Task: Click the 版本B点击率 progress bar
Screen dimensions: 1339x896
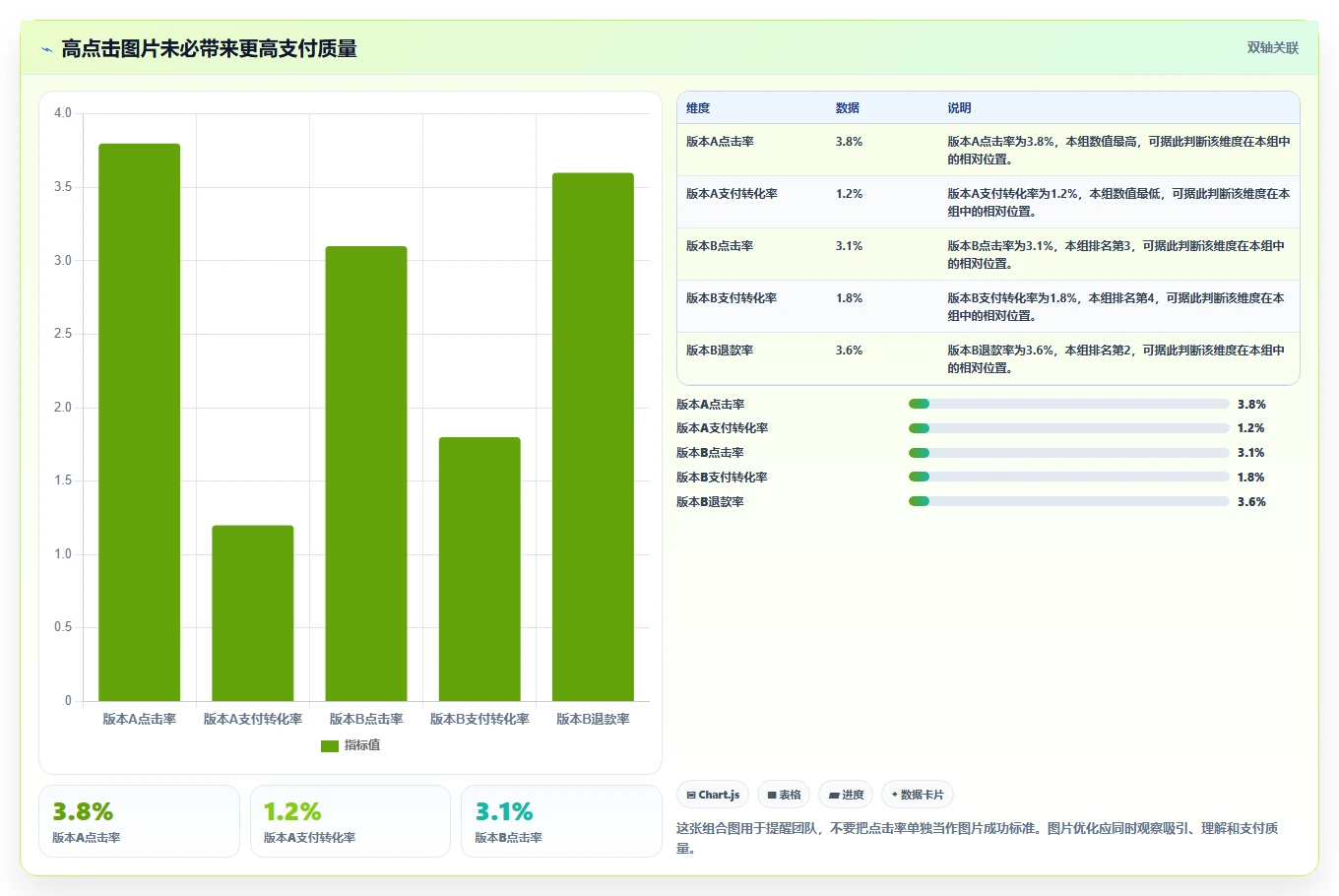Action: pos(1069,453)
